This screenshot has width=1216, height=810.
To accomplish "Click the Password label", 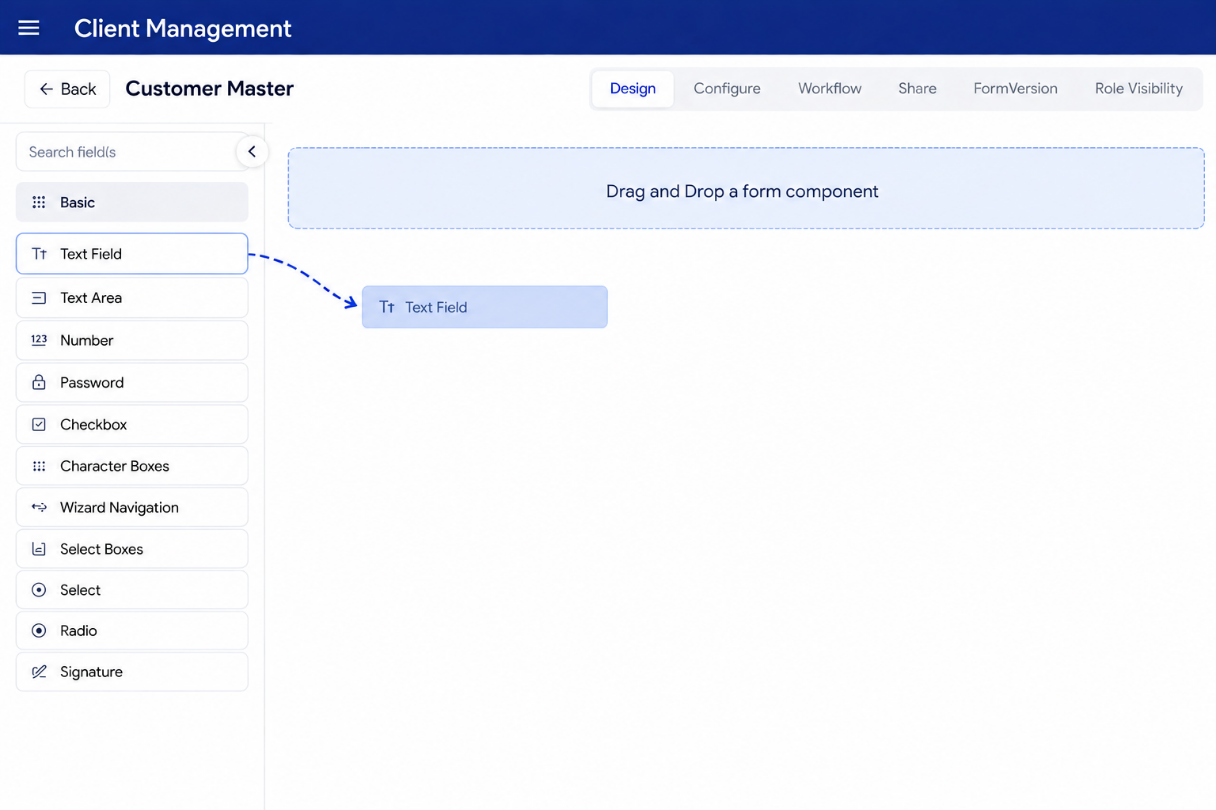I will (92, 382).
